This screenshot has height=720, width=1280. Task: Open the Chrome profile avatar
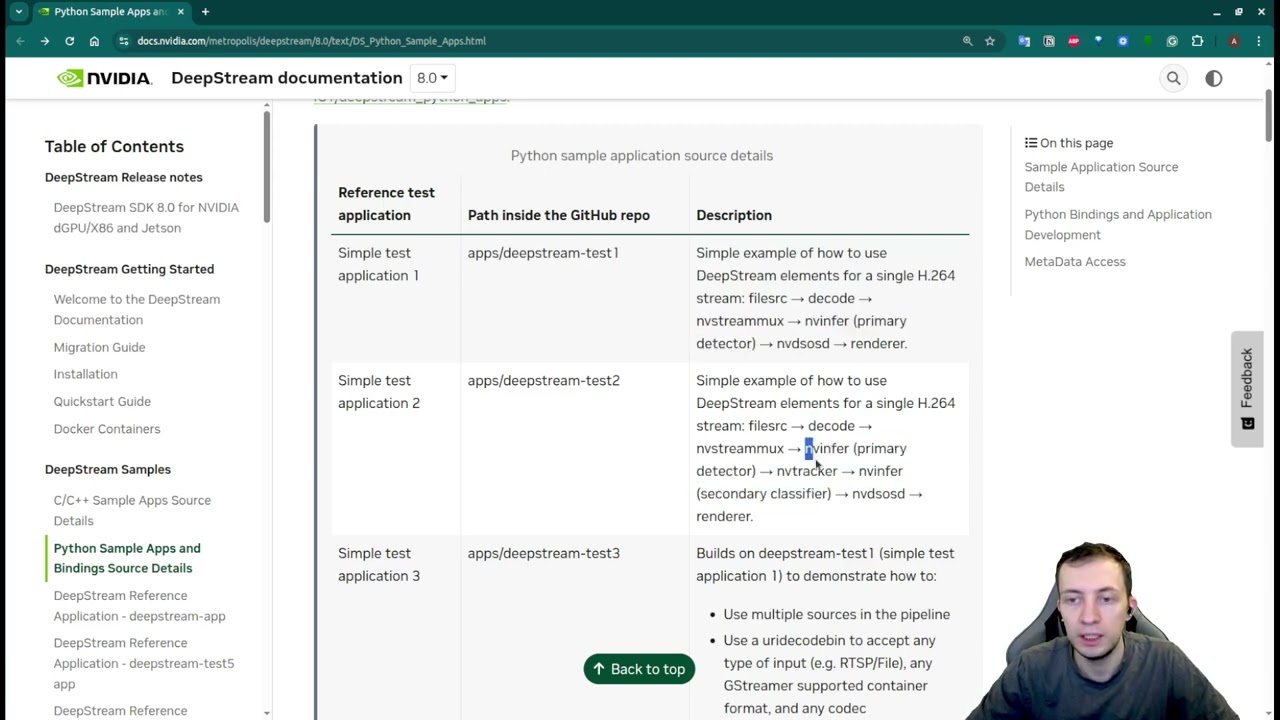[x=1234, y=41]
